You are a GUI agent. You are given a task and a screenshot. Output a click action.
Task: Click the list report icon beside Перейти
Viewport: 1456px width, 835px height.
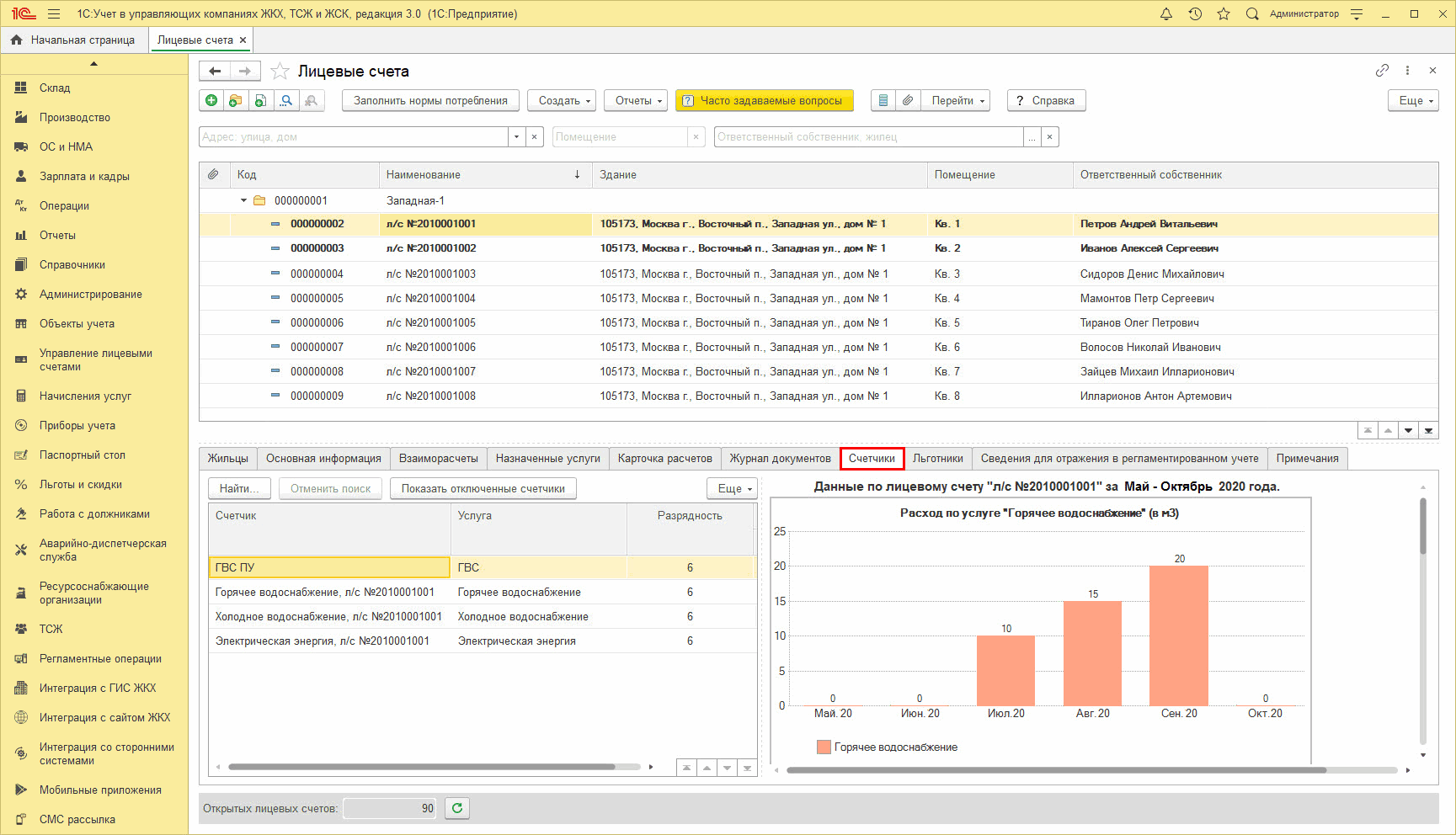click(x=883, y=100)
